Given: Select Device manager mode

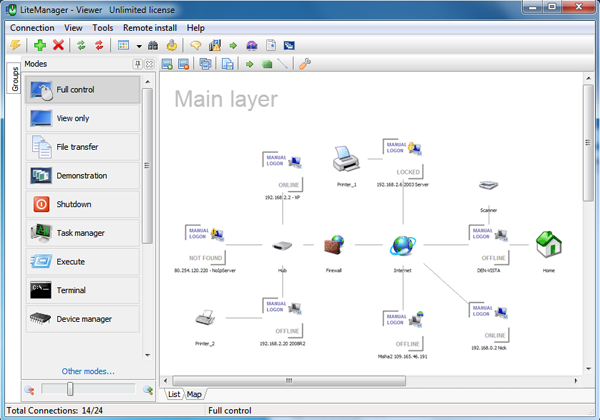Looking at the screenshot, I should 83,319.
